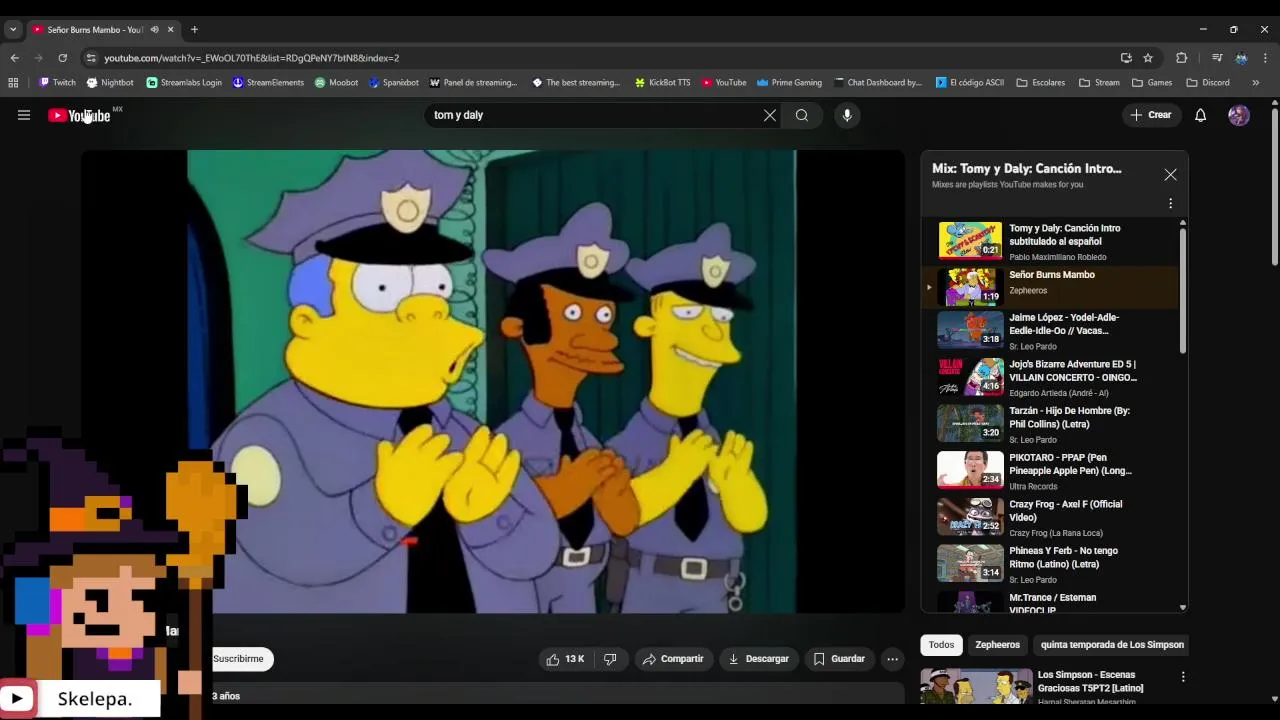Subscribe with the Suscribirme button

click(x=238, y=659)
